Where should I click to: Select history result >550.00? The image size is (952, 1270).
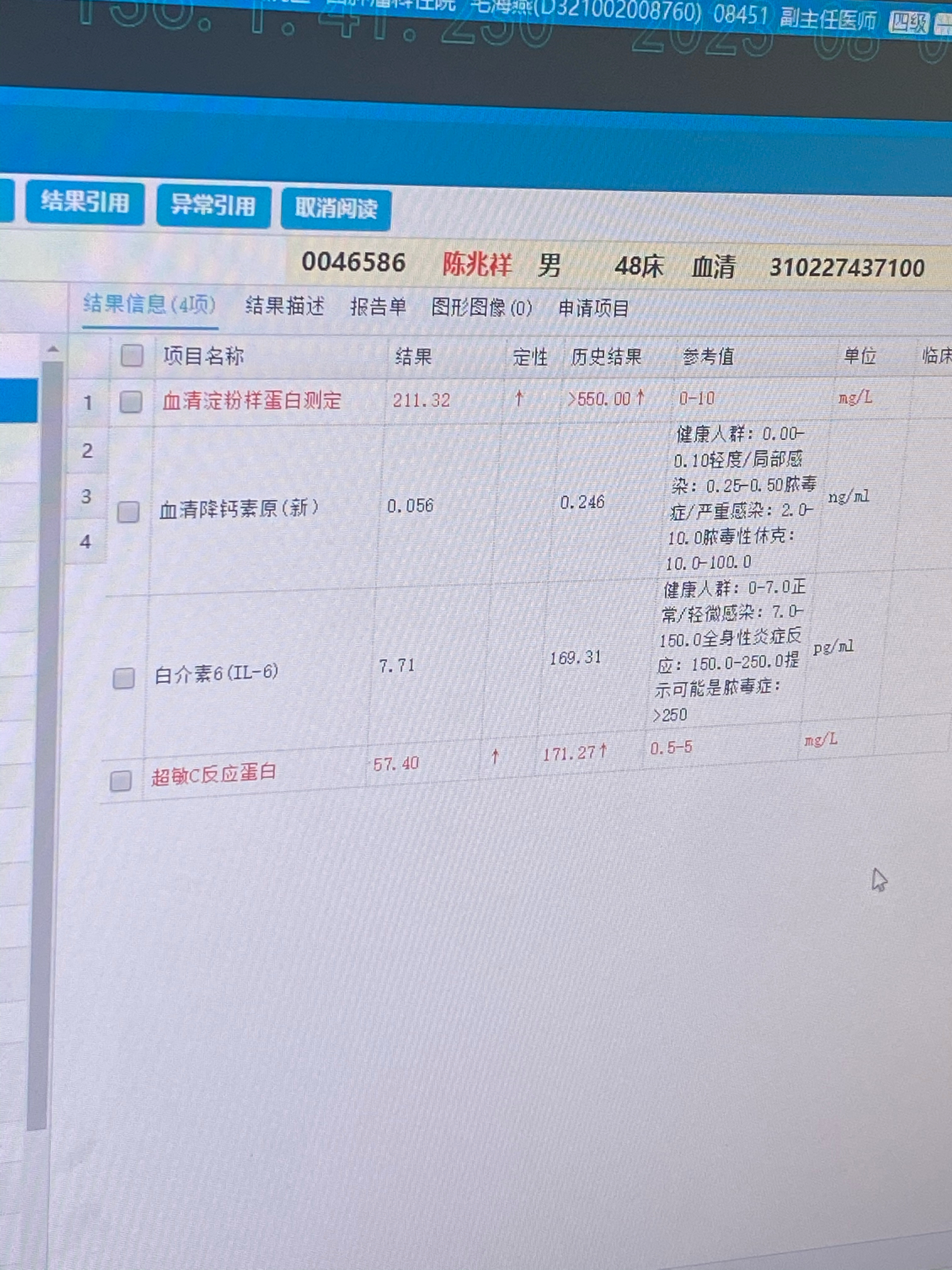click(599, 399)
